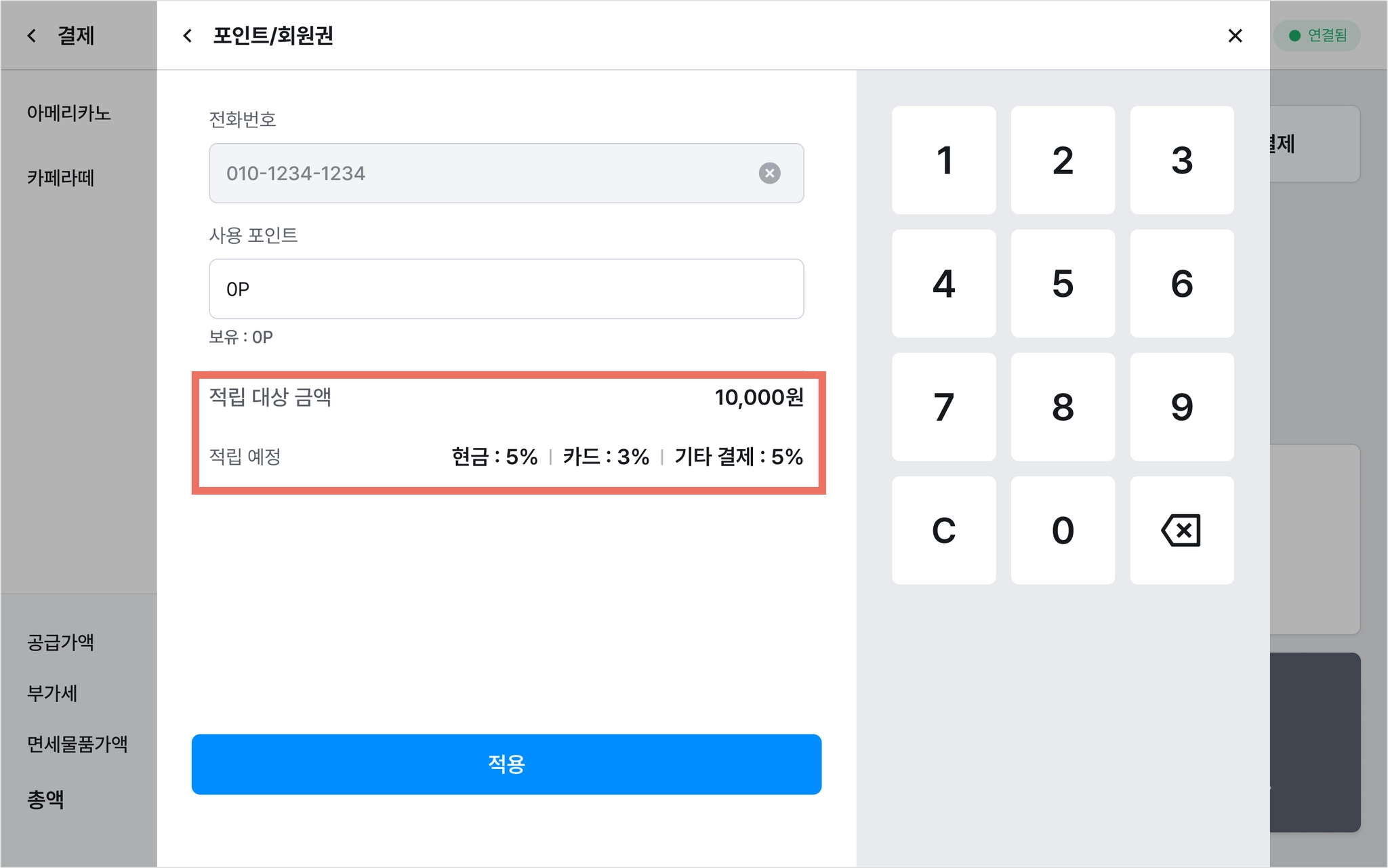The width and height of the screenshot is (1388, 868).
Task: Tap keypad number 7
Action: [x=943, y=407]
